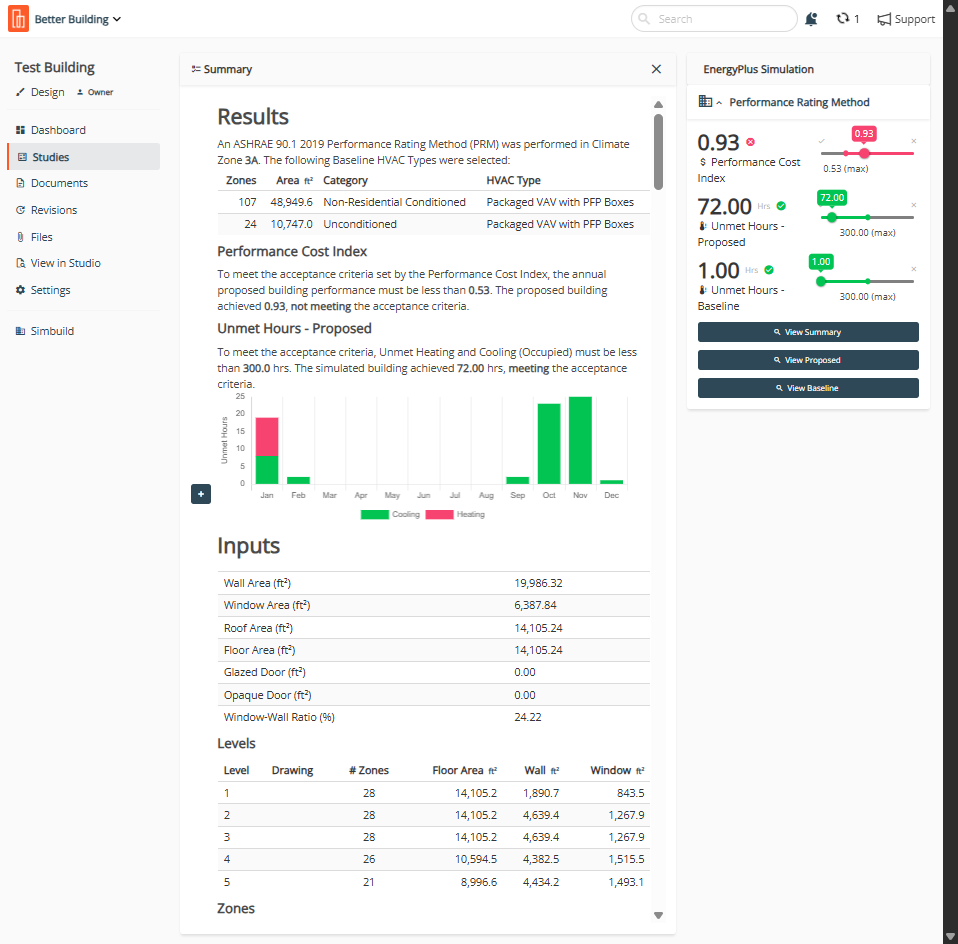Collapse the Performance Rating Method section chevron
958x944 pixels.
click(x=719, y=103)
